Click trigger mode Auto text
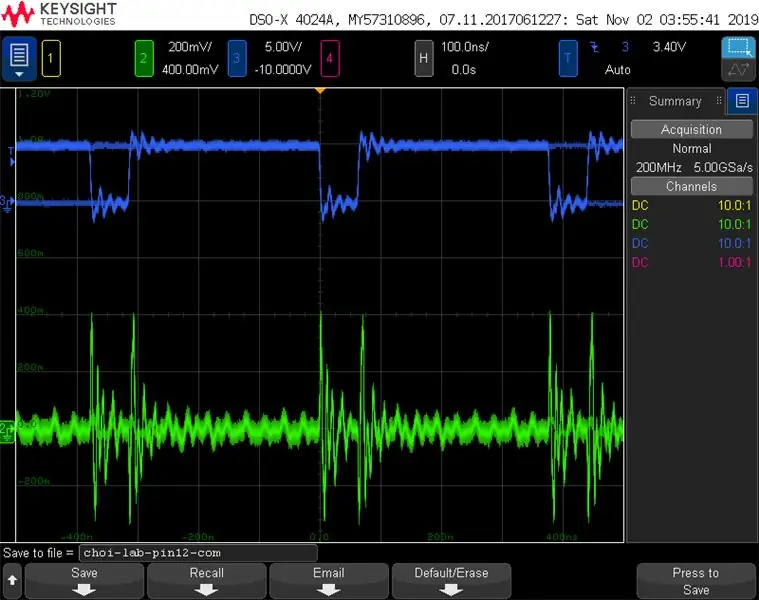759x600 pixels. [x=618, y=70]
